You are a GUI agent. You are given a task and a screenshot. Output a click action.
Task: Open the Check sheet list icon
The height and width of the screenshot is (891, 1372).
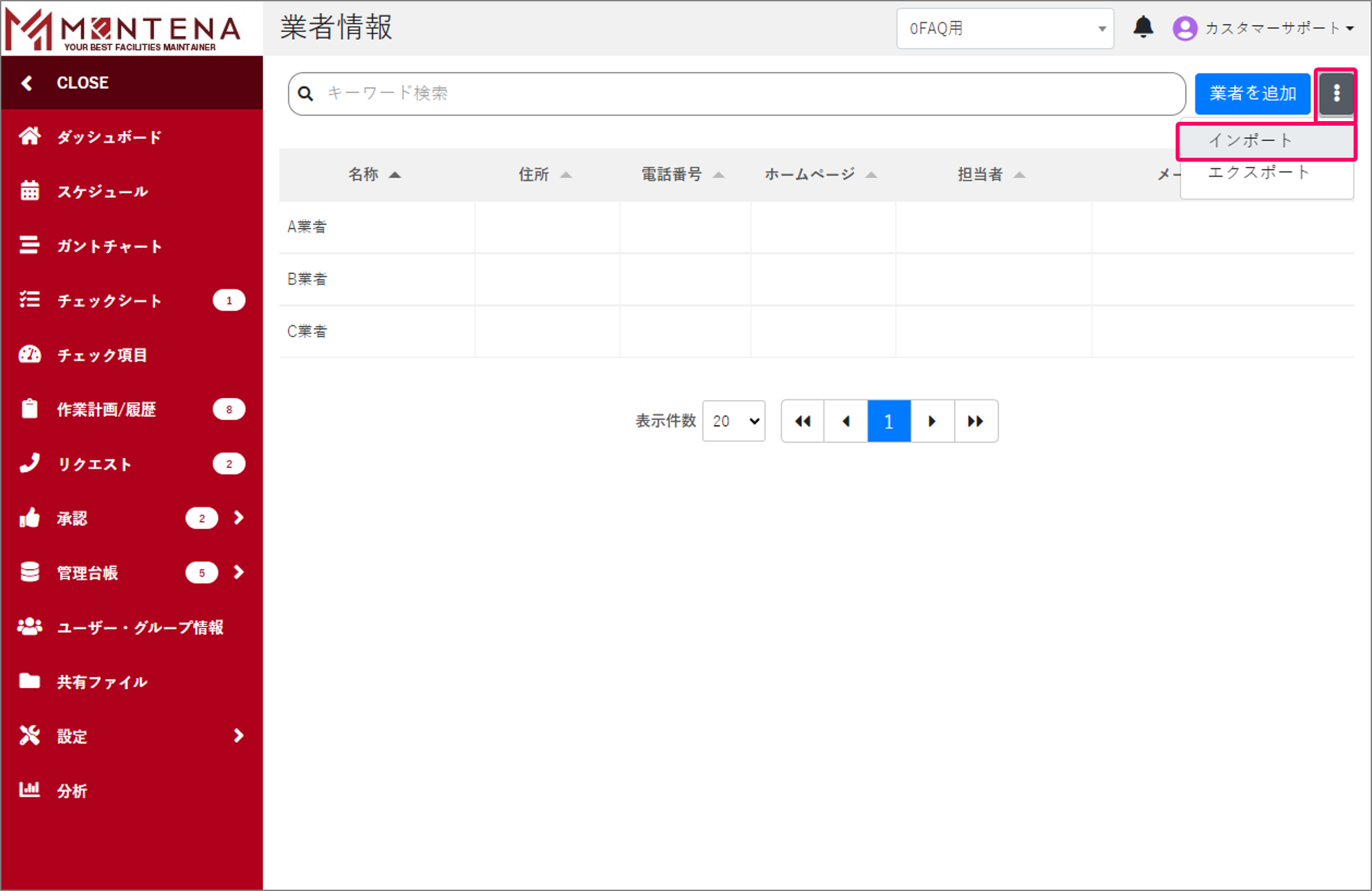[29, 300]
